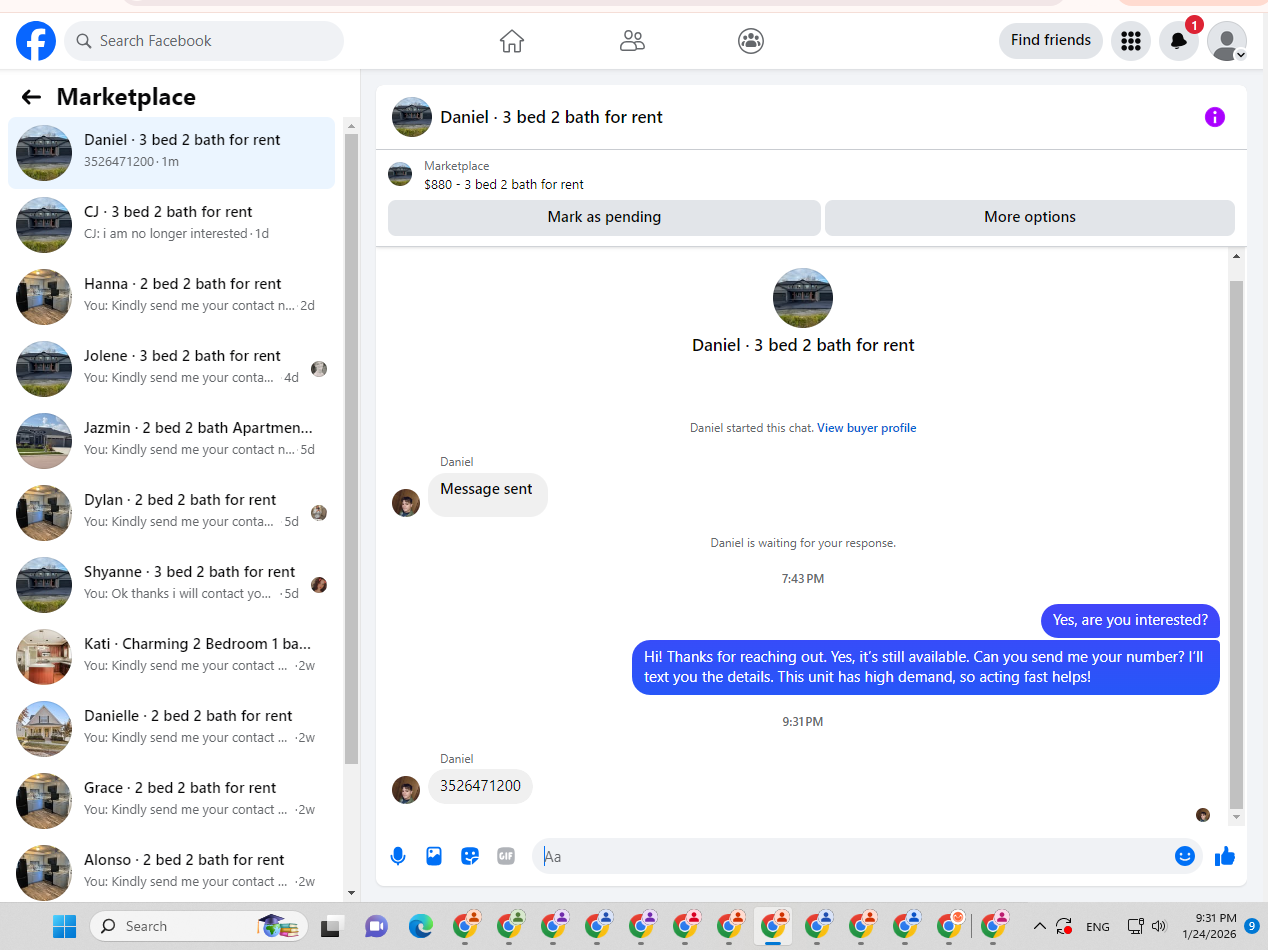
Task: Click the ENG language indicator
Action: [x=1098, y=927]
